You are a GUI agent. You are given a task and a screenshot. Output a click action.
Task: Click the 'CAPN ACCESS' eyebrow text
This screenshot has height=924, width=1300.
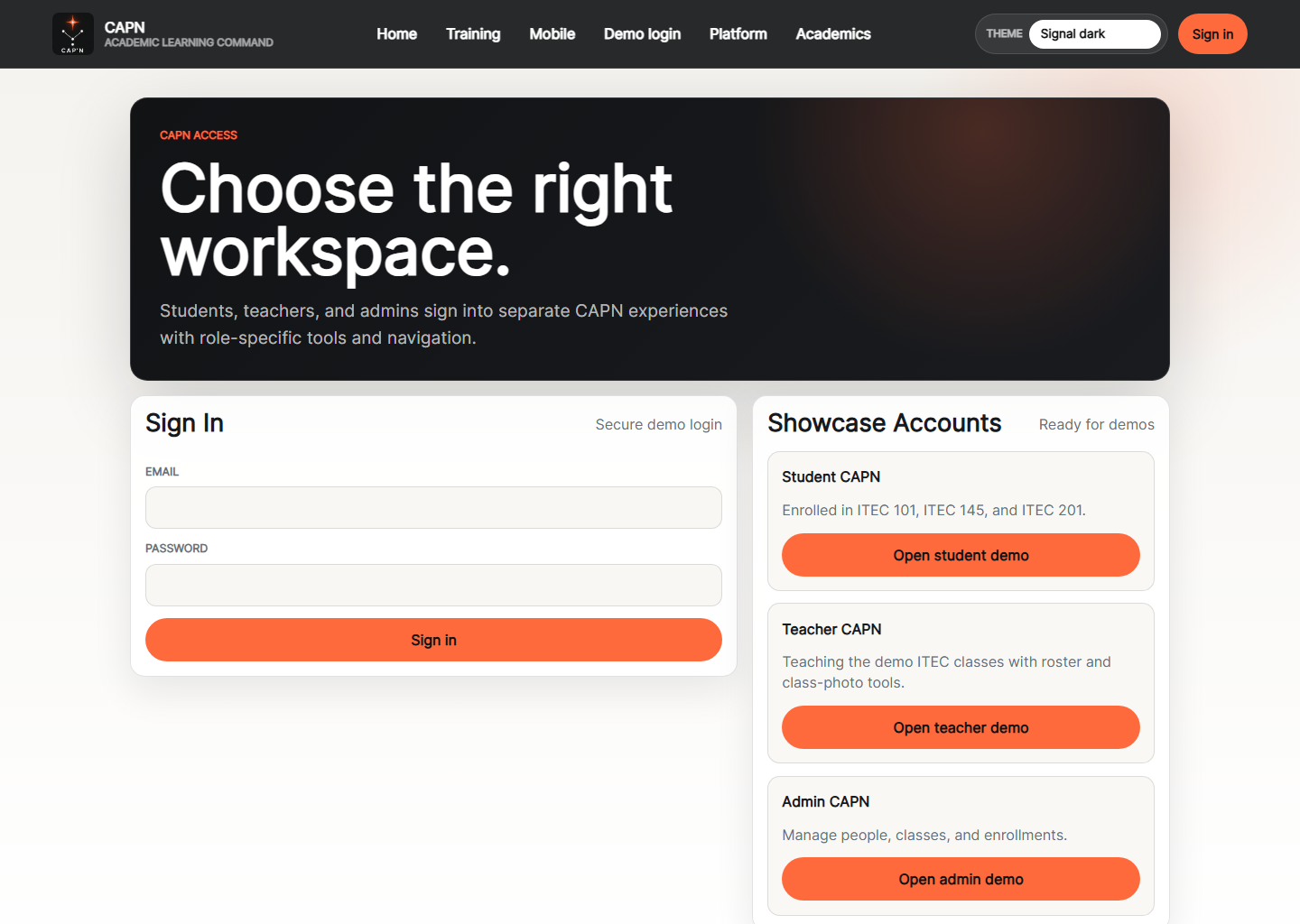tap(199, 135)
